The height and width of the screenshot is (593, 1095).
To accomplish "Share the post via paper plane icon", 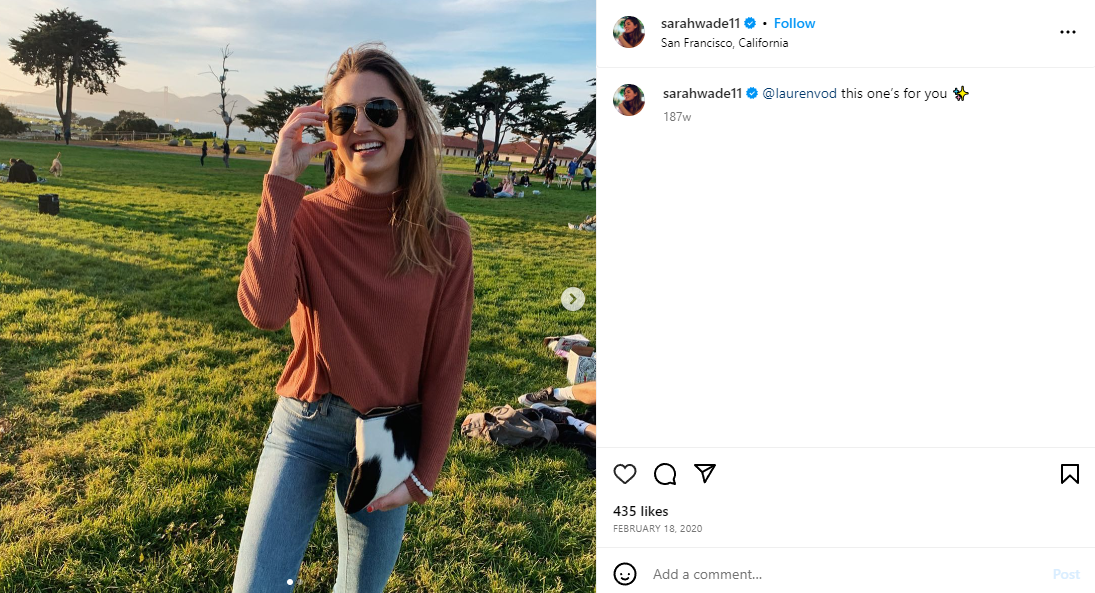I will [x=705, y=474].
